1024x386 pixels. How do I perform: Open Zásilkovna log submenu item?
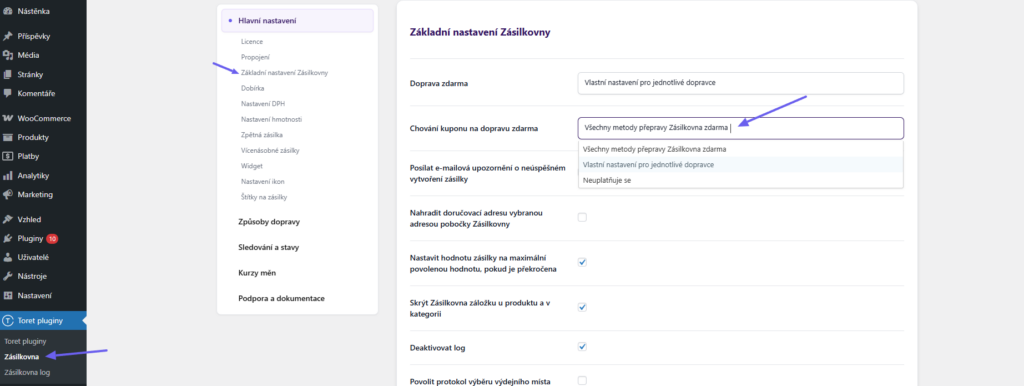click(27, 372)
